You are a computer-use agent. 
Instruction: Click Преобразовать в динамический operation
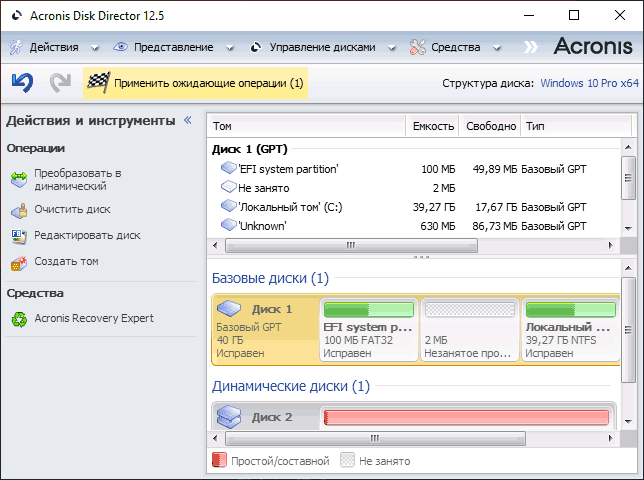[x=78, y=179]
